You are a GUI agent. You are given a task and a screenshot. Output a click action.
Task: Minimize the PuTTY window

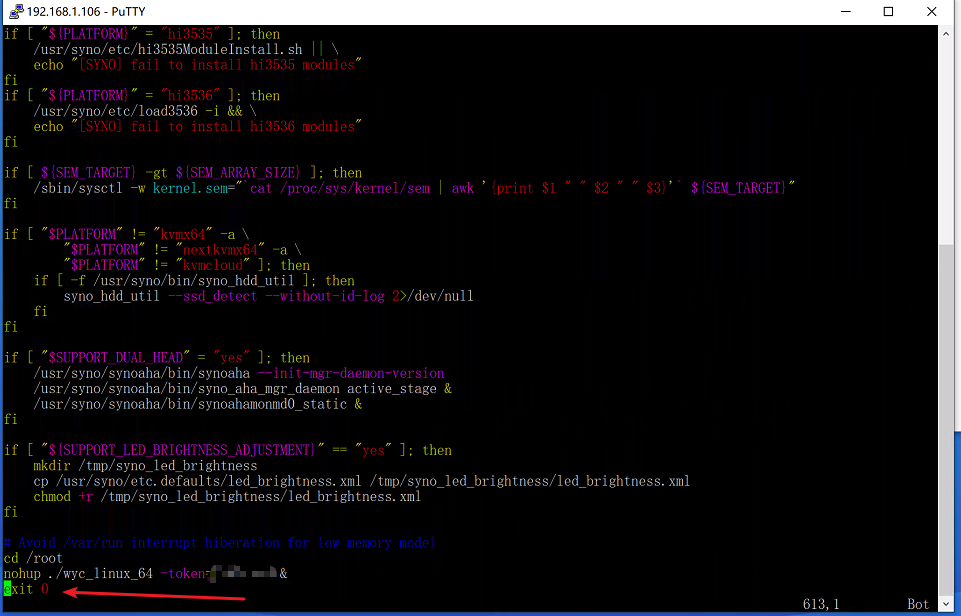click(x=846, y=12)
